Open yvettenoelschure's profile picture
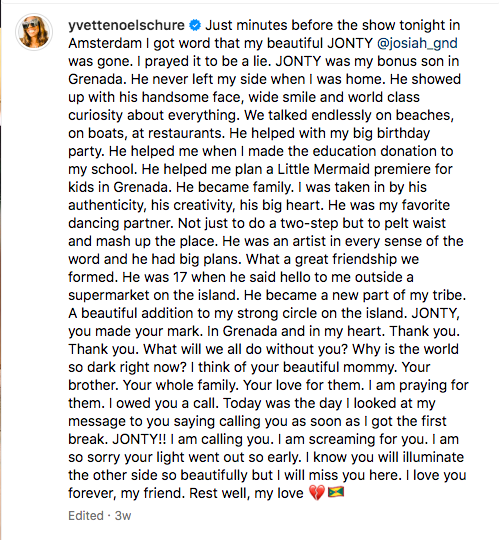This screenshot has width=499, height=540. click(x=34, y=32)
